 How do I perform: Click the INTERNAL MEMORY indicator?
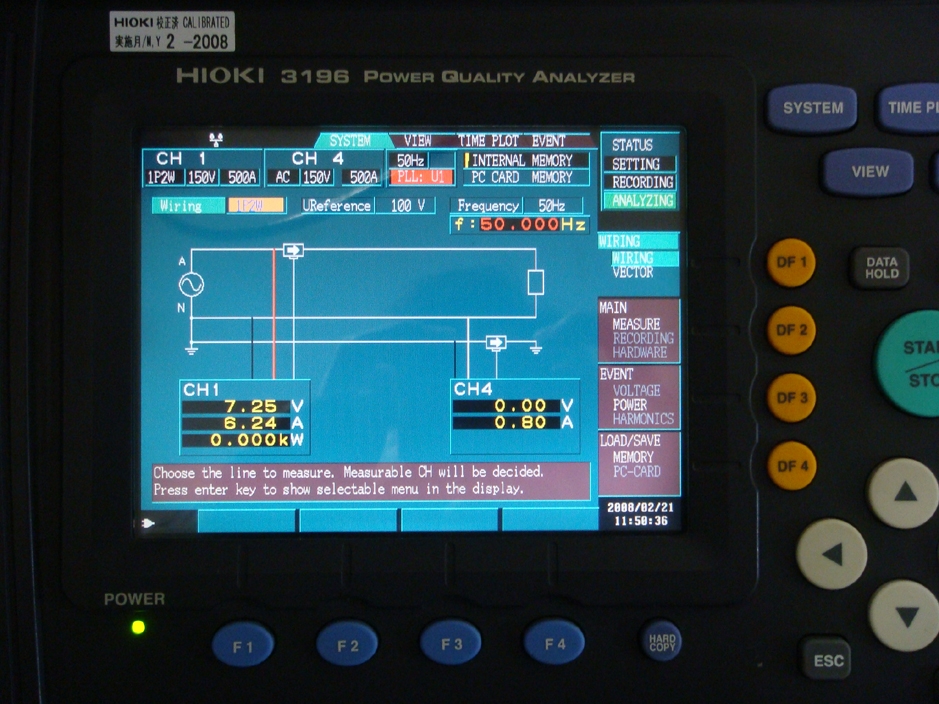pos(526,160)
